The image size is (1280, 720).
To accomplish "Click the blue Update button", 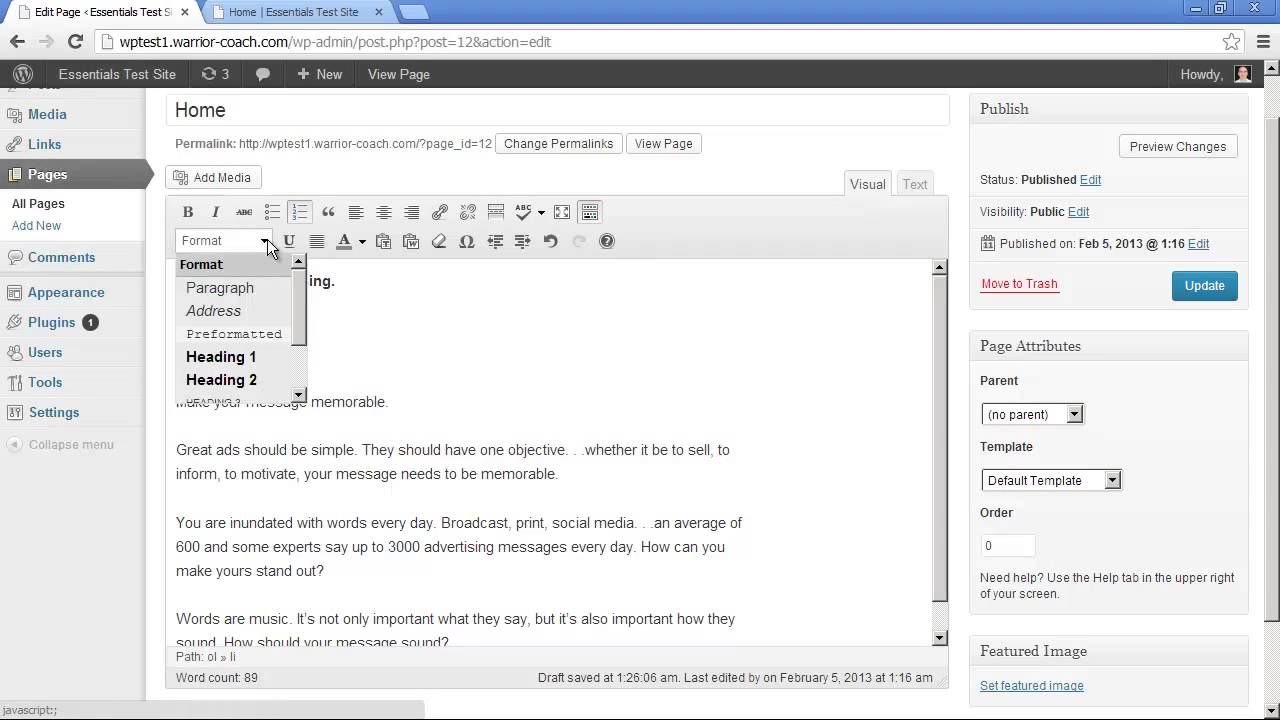I will [1204, 285].
